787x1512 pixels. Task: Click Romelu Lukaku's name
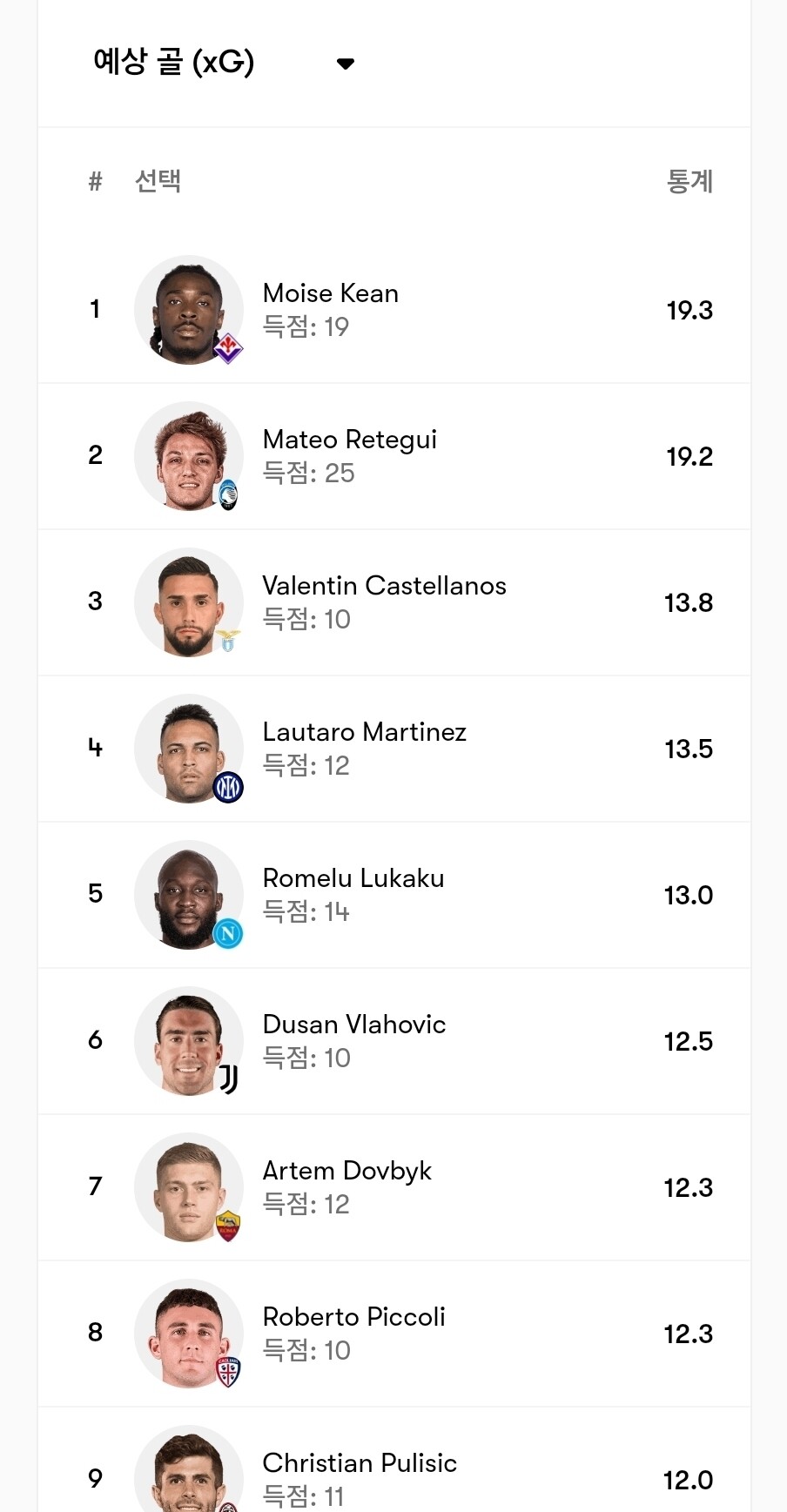(353, 878)
